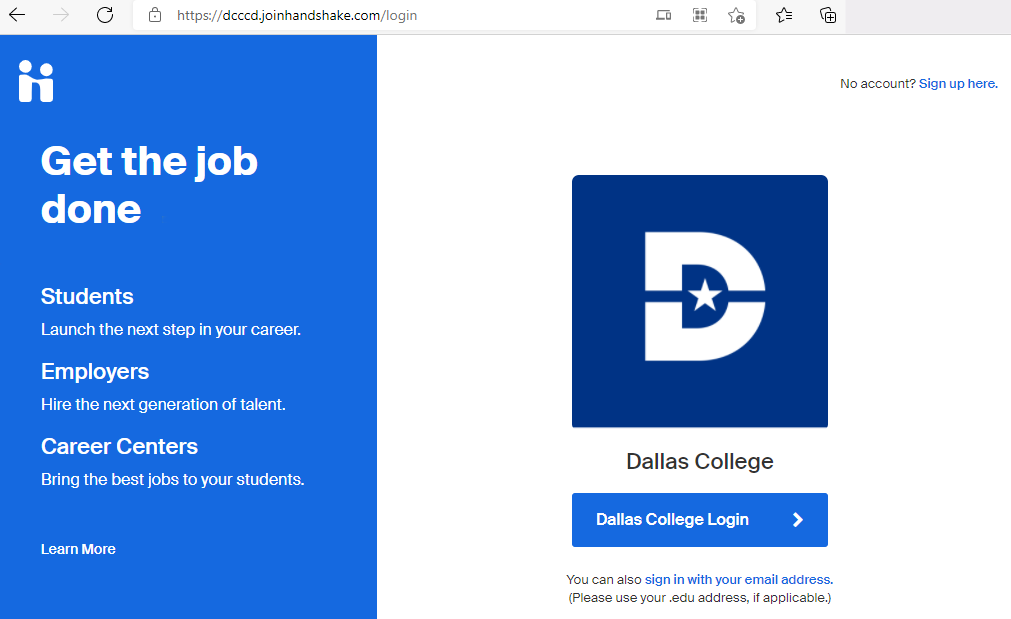Open the Learn More link
The width and height of the screenshot is (1011, 619).
[x=78, y=549]
